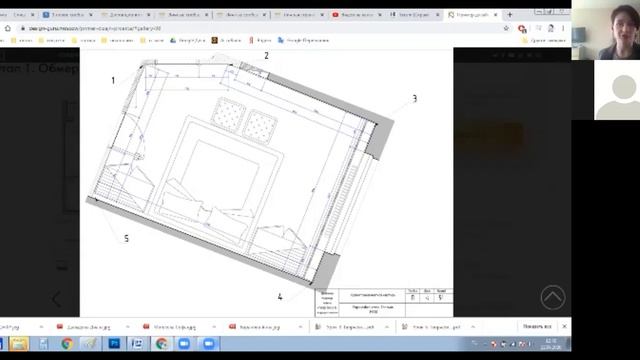Click the taskbar clock
Viewport: 640px width, 360px height.
(550, 344)
